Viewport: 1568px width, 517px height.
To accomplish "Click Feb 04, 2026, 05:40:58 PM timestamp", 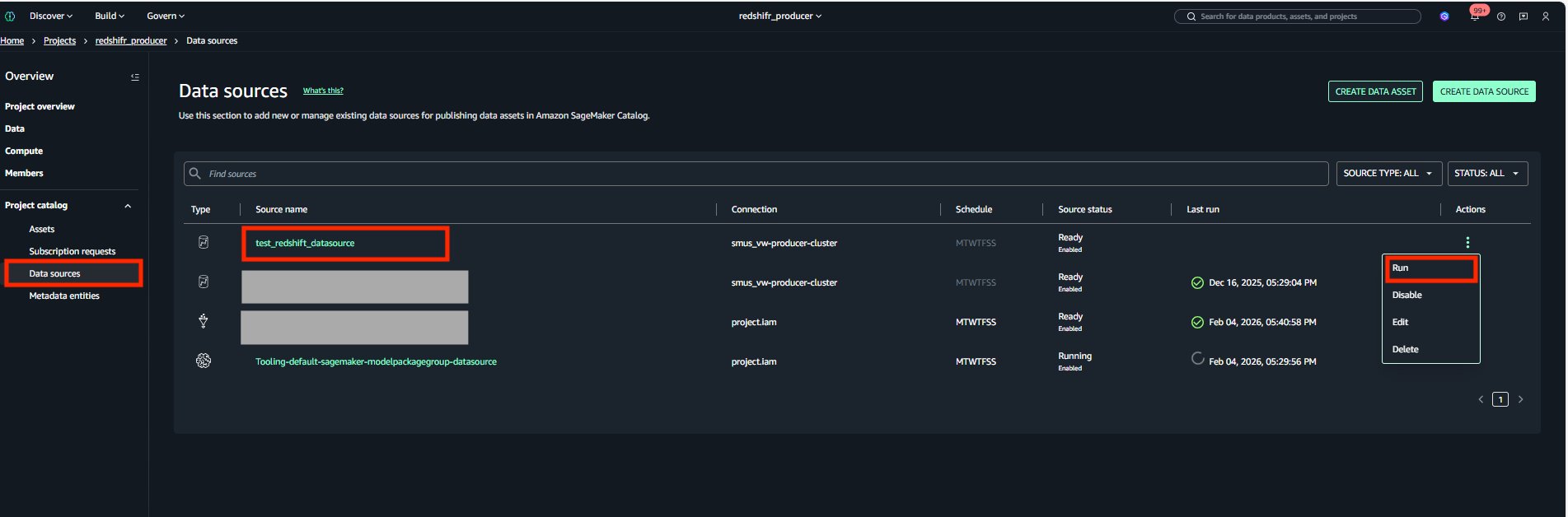I will pyautogui.click(x=1262, y=322).
